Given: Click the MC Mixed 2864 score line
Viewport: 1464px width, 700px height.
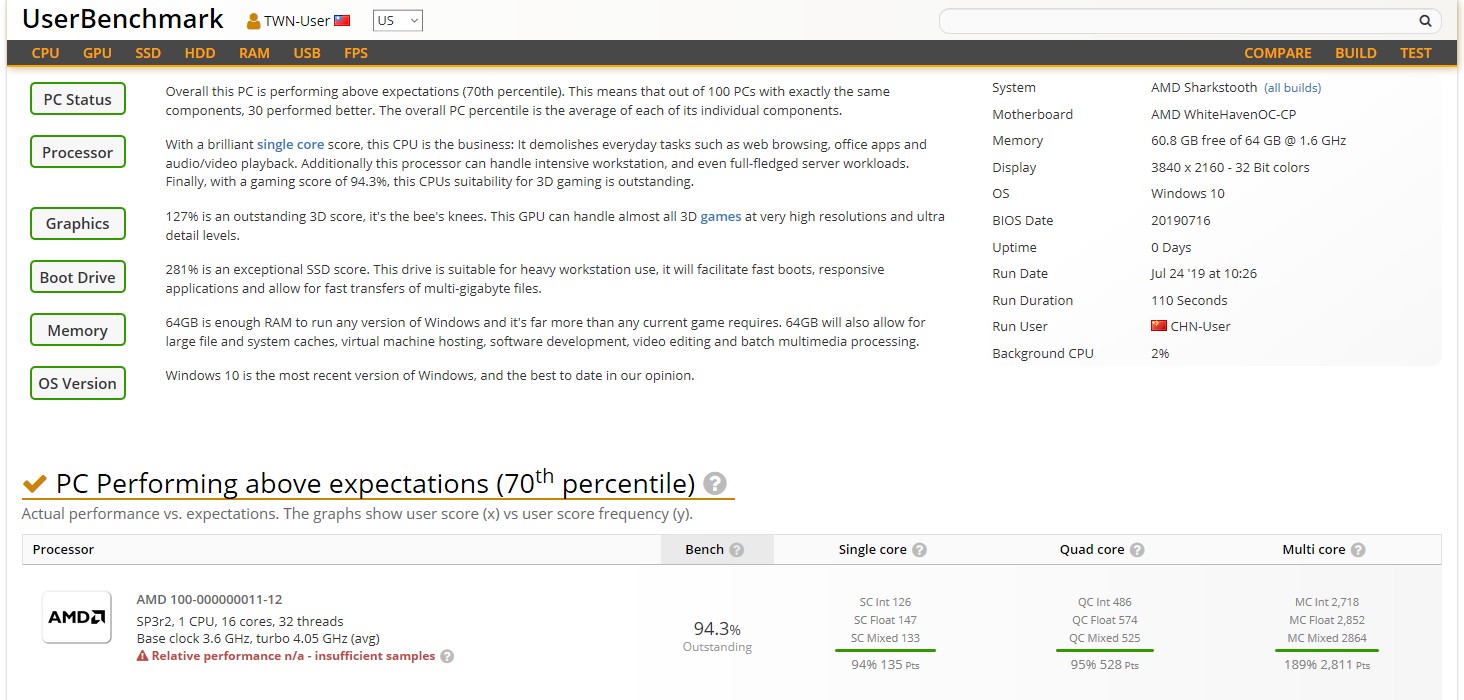Looking at the screenshot, I should tap(1326, 638).
